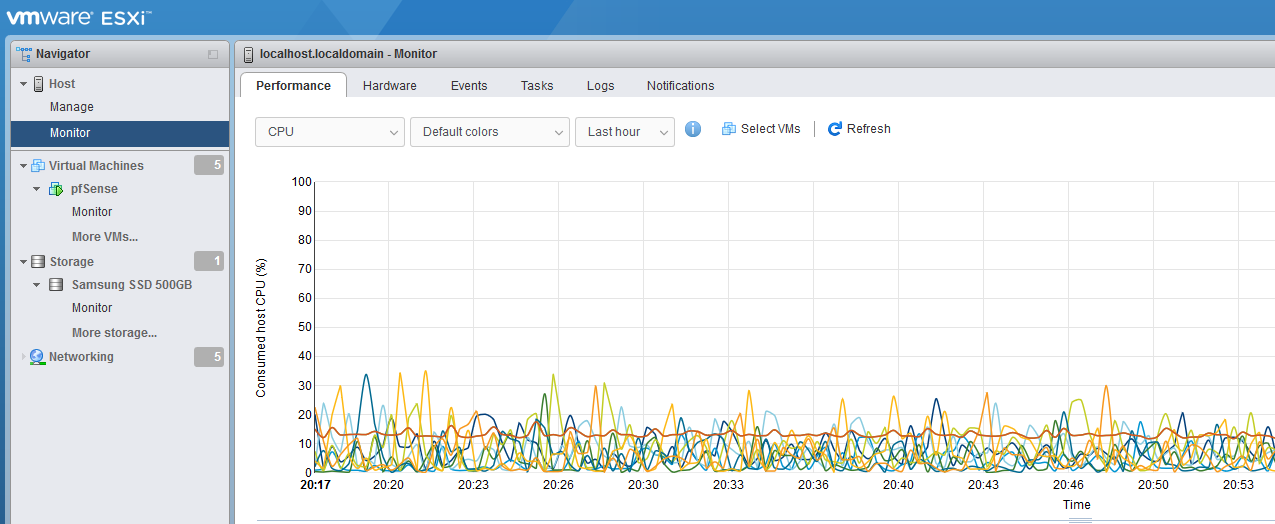The height and width of the screenshot is (524, 1275).
Task: Click the Networking globe icon
Action: pyautogui.click(x=37, y=357)
